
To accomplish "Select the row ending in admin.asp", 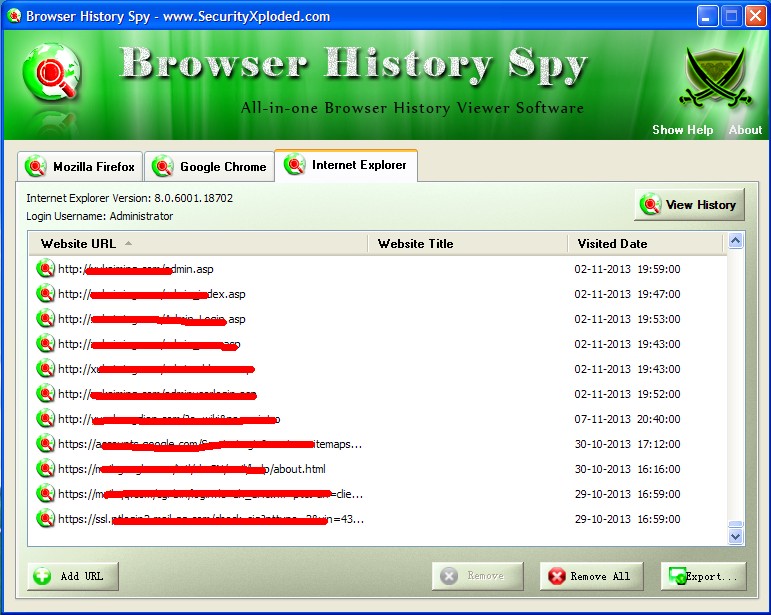I will pyautogui.click(x=377, y=269).
